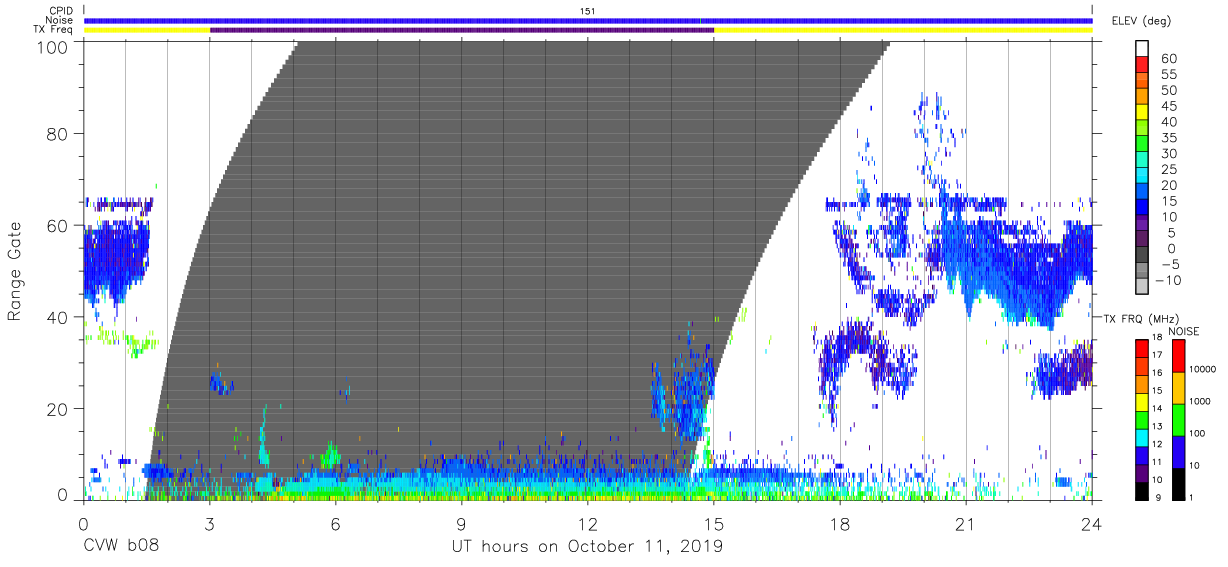
Task: Select the green 13–14 MHz TX FRQ swatch
Action: pyautogui.click(x=1141, y=418)
